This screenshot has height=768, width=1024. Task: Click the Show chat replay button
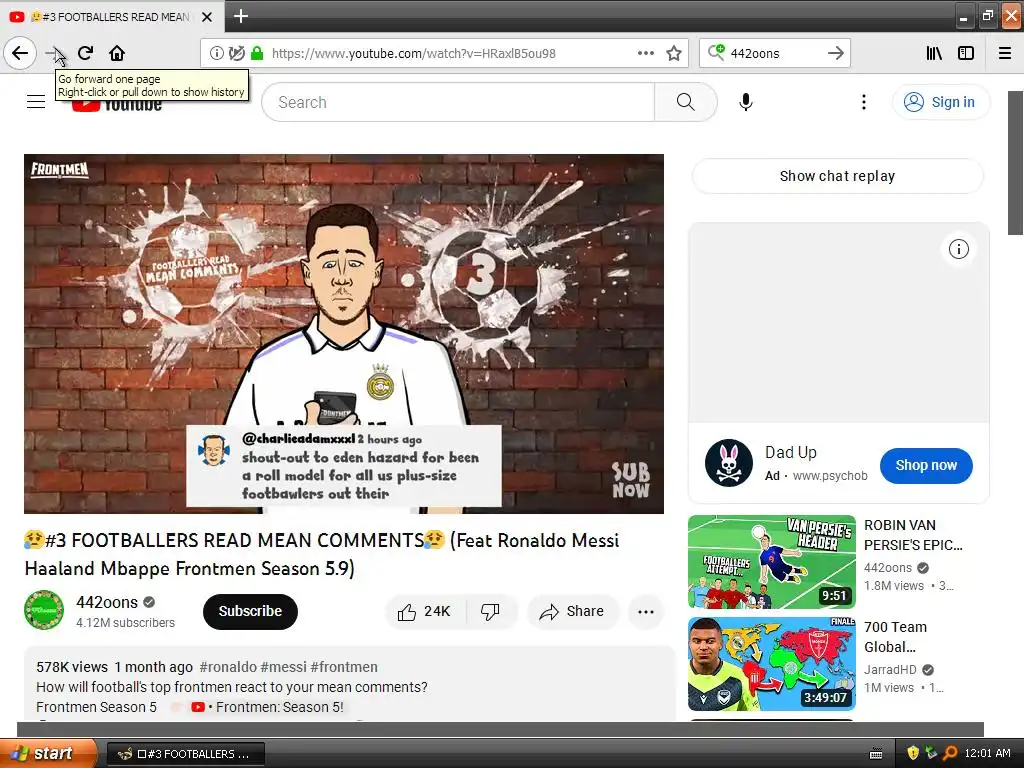point(837,176)
